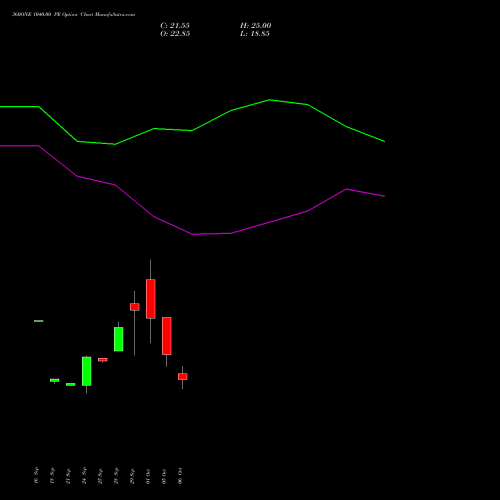Image resolution: width=500 pixels, height=500 pixels.
Task: Click the small red candle above 06 Oct
Action: 183,377
